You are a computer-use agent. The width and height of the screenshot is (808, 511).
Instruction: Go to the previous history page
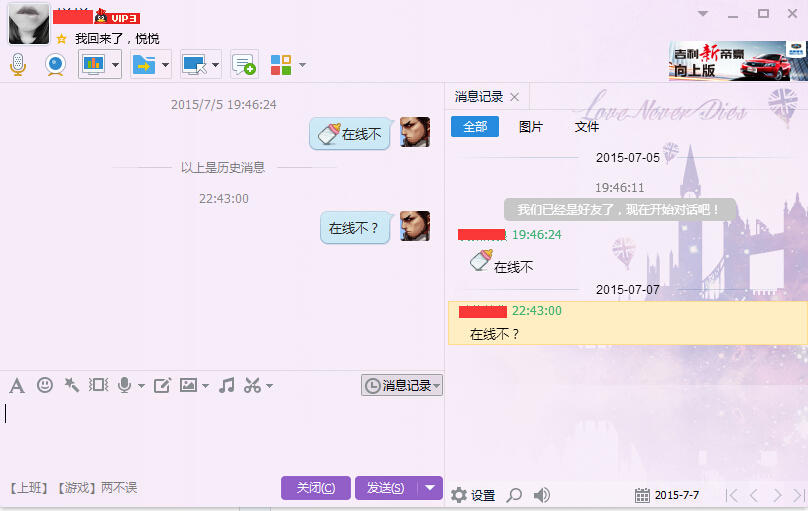[754, 495]
